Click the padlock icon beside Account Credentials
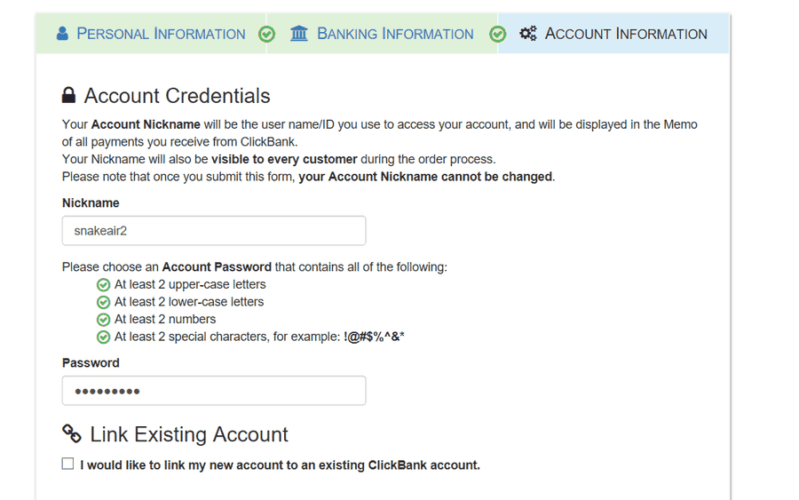Viewport: 799px width, 500px height. pyautogui.click(x=69, y=96)
